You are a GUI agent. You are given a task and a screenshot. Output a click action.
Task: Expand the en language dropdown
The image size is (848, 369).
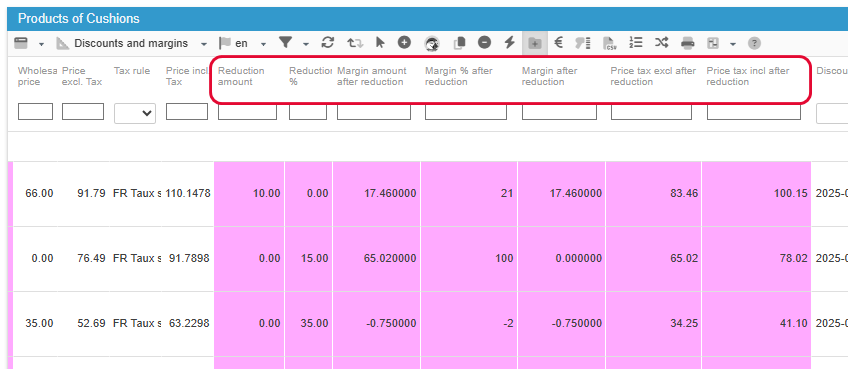click(263, 44)
